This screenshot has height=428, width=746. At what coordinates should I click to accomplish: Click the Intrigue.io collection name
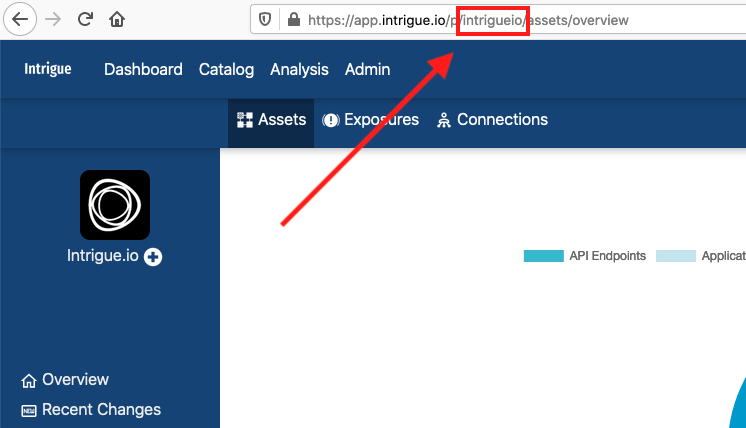[103, 256]
